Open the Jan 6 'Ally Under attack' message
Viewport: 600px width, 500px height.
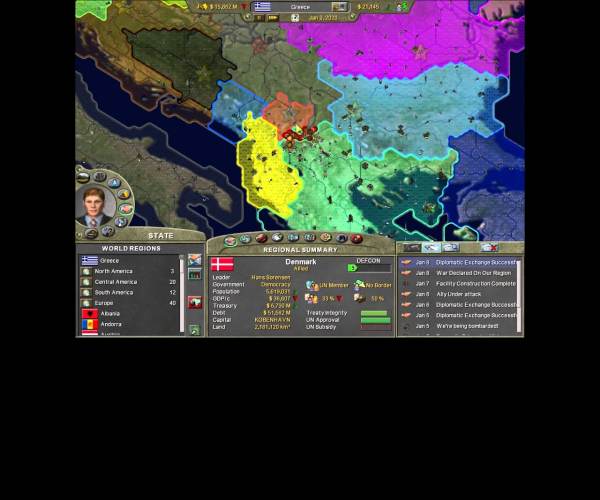[458, 295]
